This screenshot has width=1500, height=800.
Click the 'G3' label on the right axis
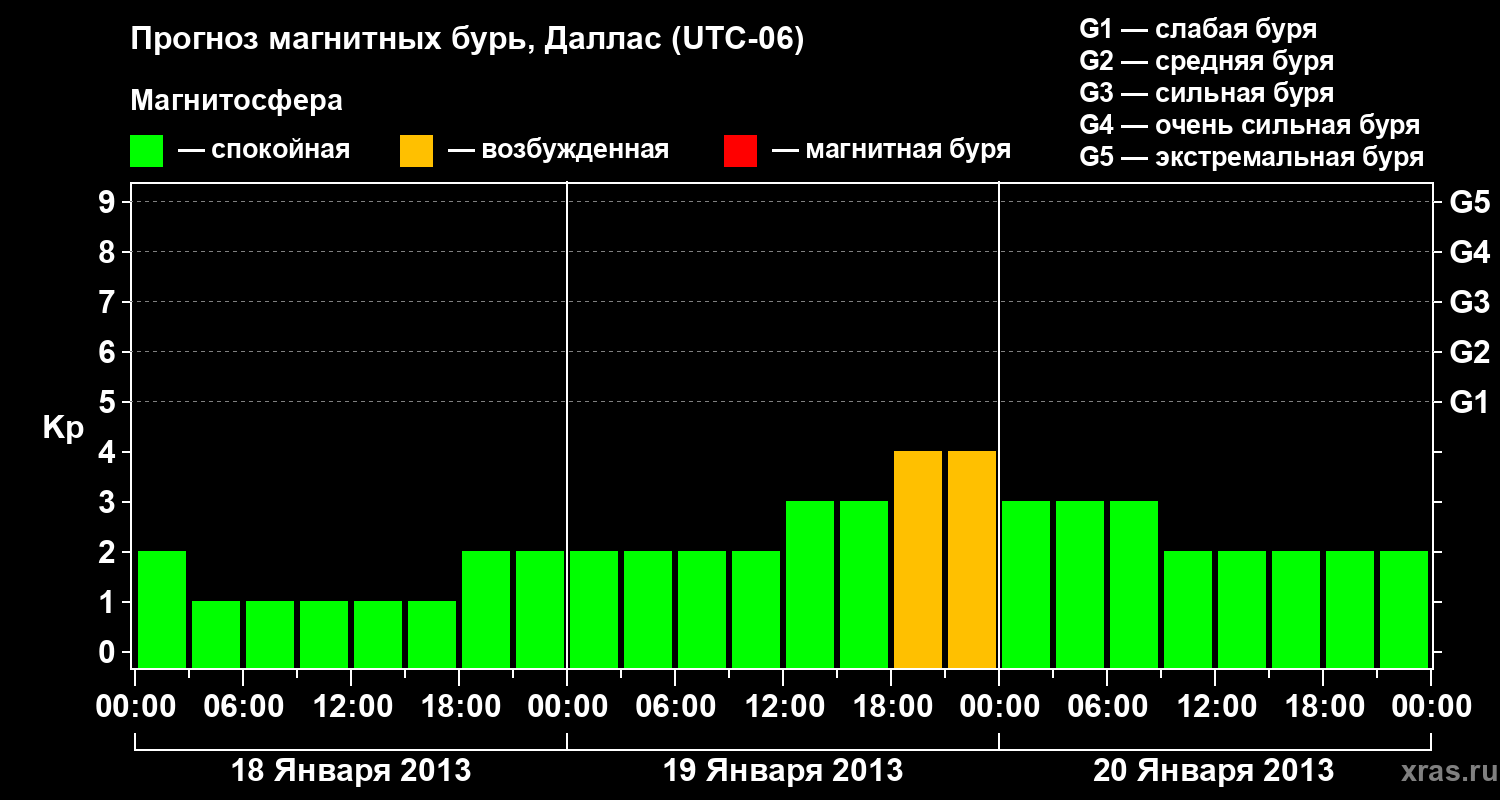click(1469, 303)
